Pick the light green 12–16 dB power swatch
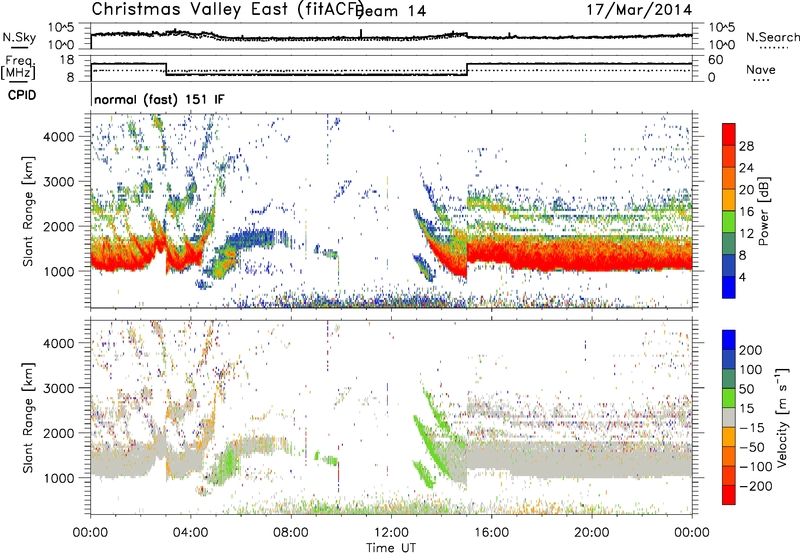Viewport: 800px width, 554px height. point(729,222)
